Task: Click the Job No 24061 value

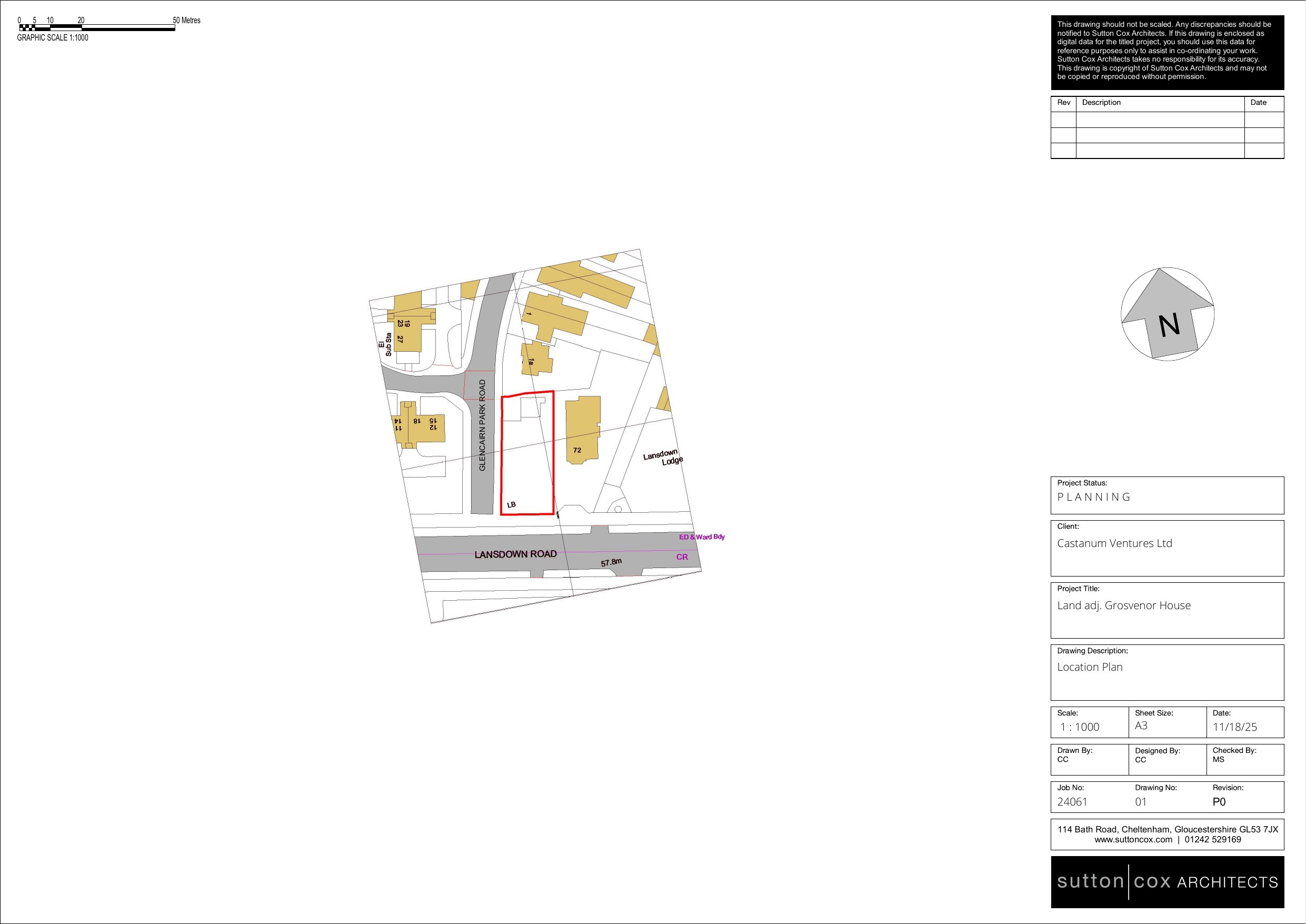Action: pos(1072,802)
